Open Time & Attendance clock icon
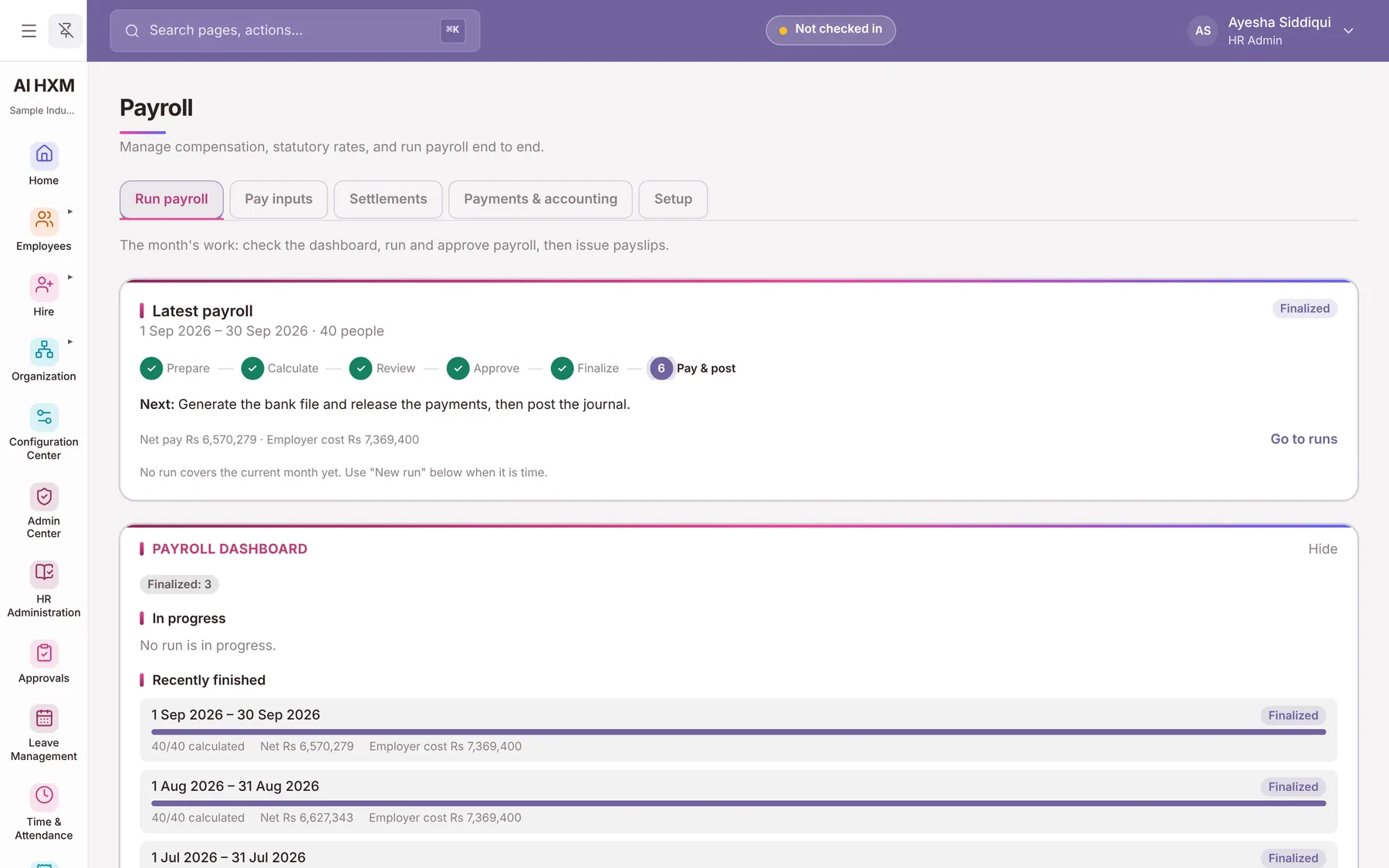This screenshot has height=868, width=1389. 44,796
